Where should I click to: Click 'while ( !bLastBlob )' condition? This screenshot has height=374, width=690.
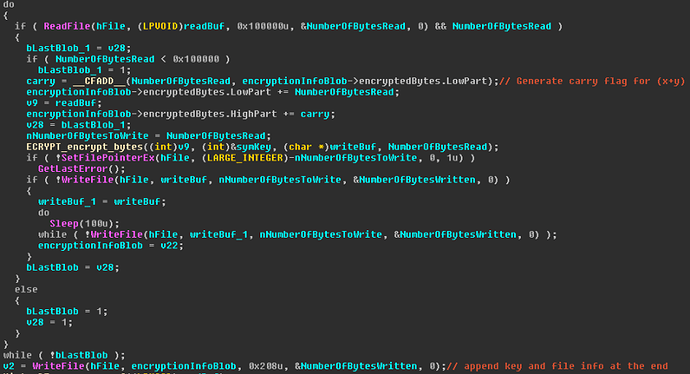[64, 355]
